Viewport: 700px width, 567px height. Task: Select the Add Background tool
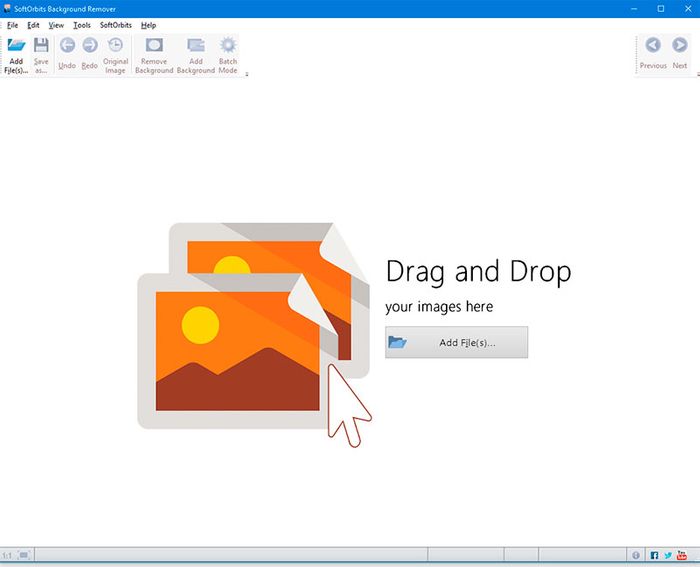196,46
